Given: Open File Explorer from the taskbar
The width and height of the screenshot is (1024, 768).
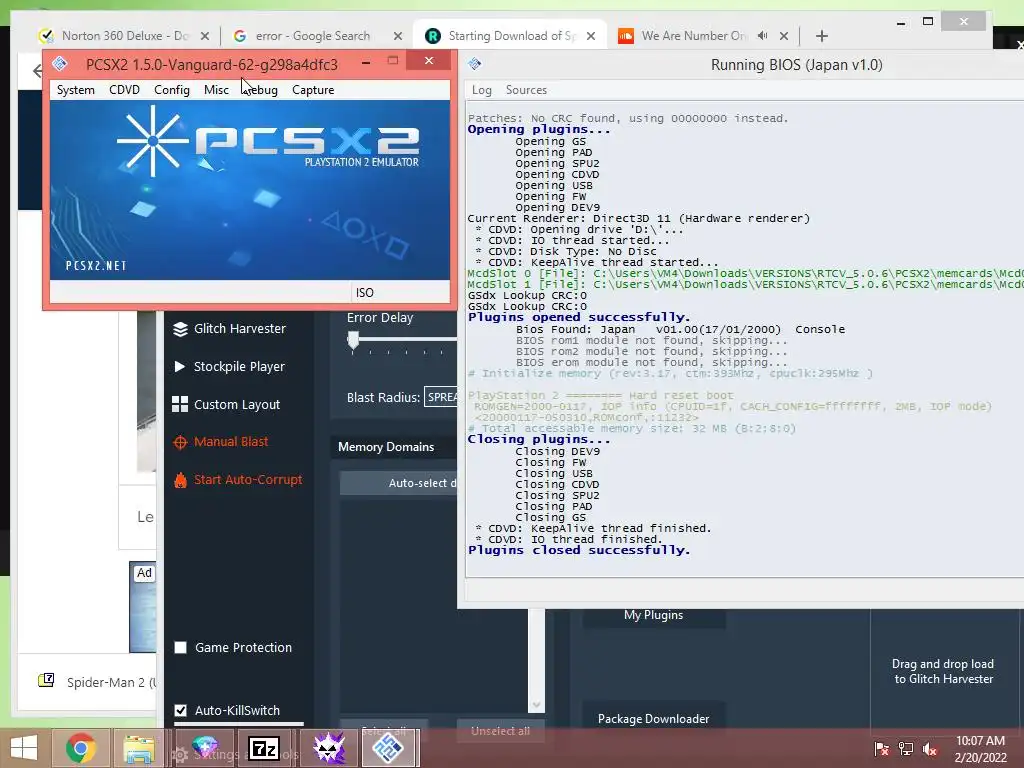Looking at the screenshot, I should 139,748.
